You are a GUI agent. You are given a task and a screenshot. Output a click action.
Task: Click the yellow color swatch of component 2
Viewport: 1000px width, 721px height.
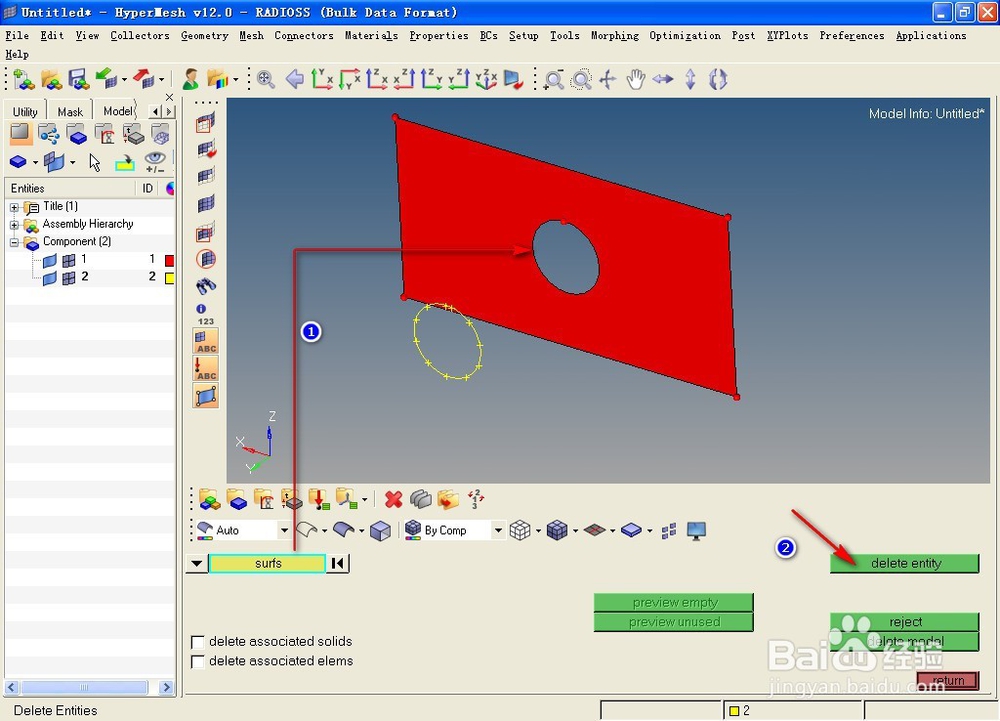coord(170,277)
